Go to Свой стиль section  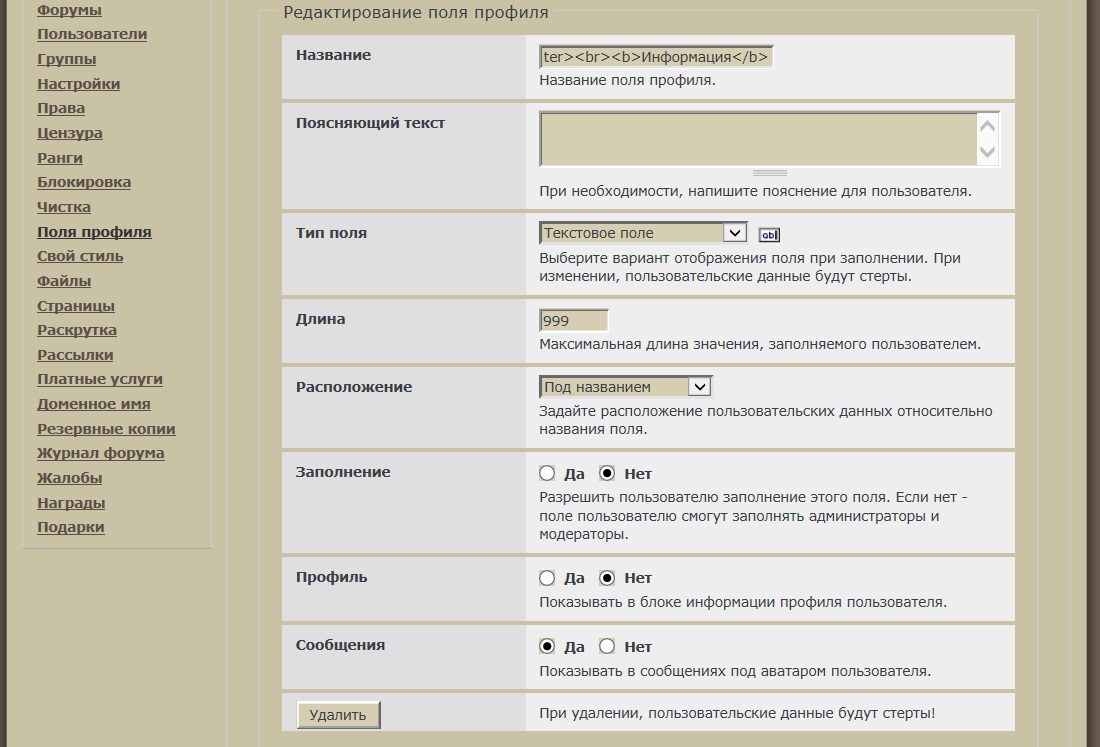[80, 257]
